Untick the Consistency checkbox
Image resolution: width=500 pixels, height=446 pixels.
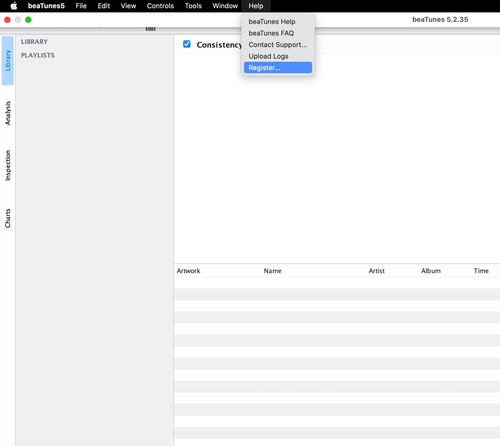coord(187,44)
